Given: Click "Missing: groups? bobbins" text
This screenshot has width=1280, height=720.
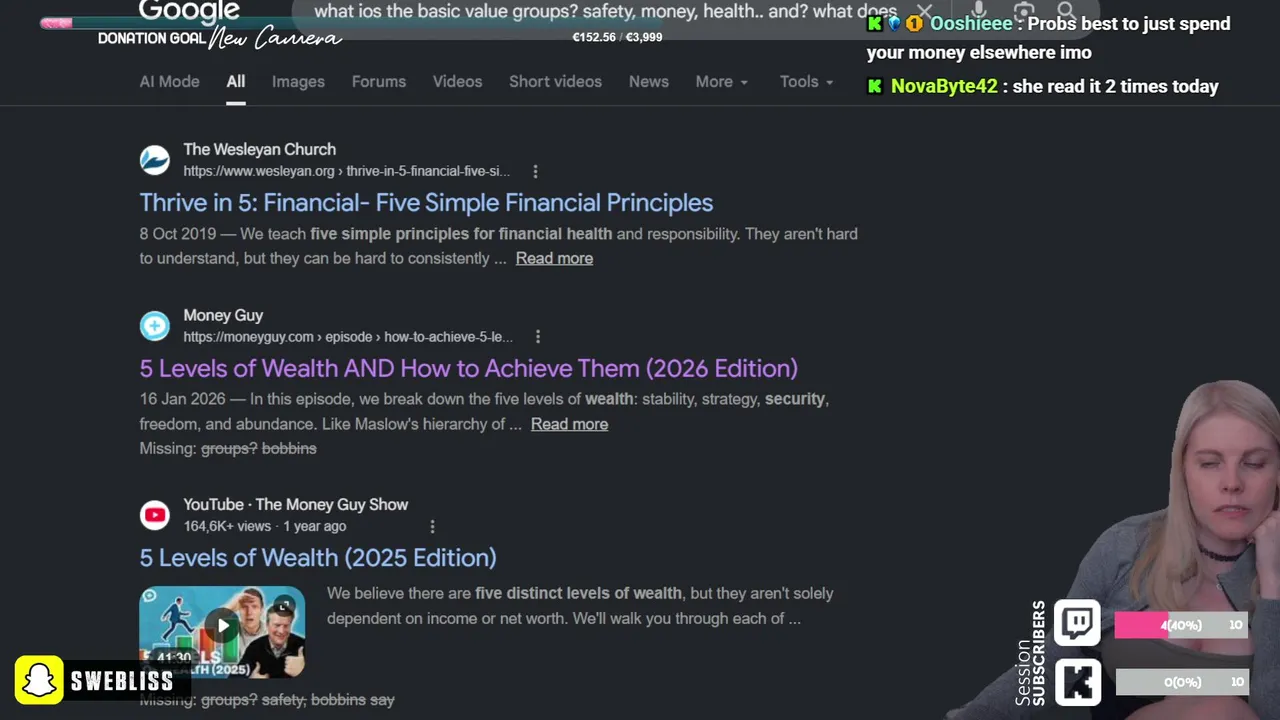Looking at the screenshot, I should point(228,448).
